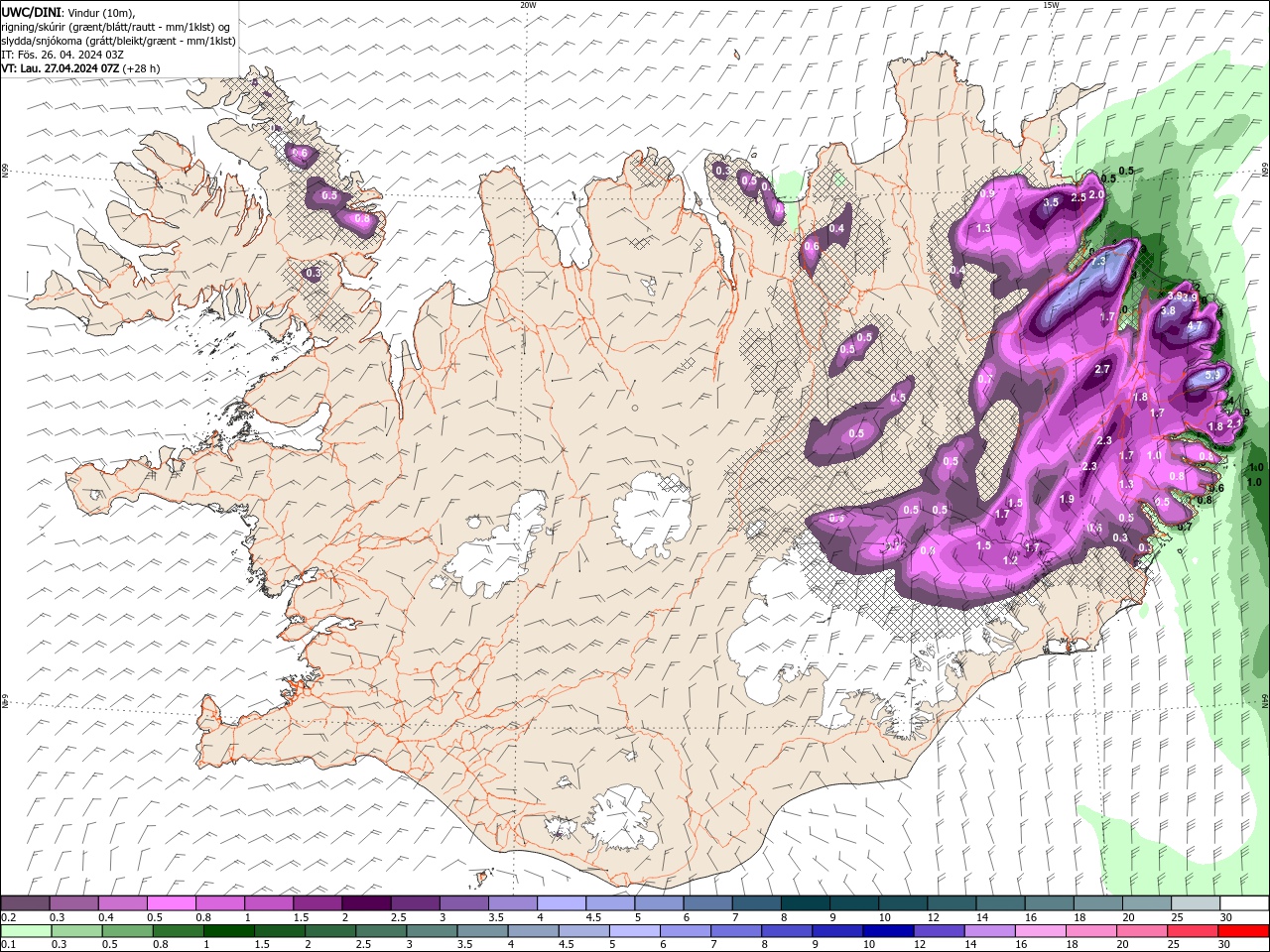Viewport: 1270px width, 952px height.
Task: Click the 0.6 snowfall value in north-central Iceland
Action: pyautogui.click(x=812, y=246)
